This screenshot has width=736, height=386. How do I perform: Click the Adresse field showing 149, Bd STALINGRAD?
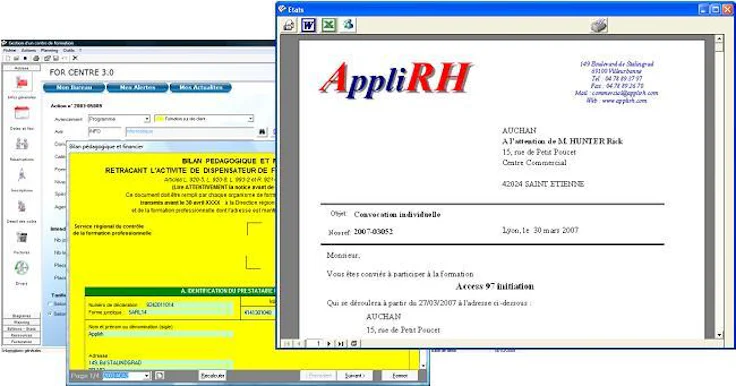pos(160,363)
